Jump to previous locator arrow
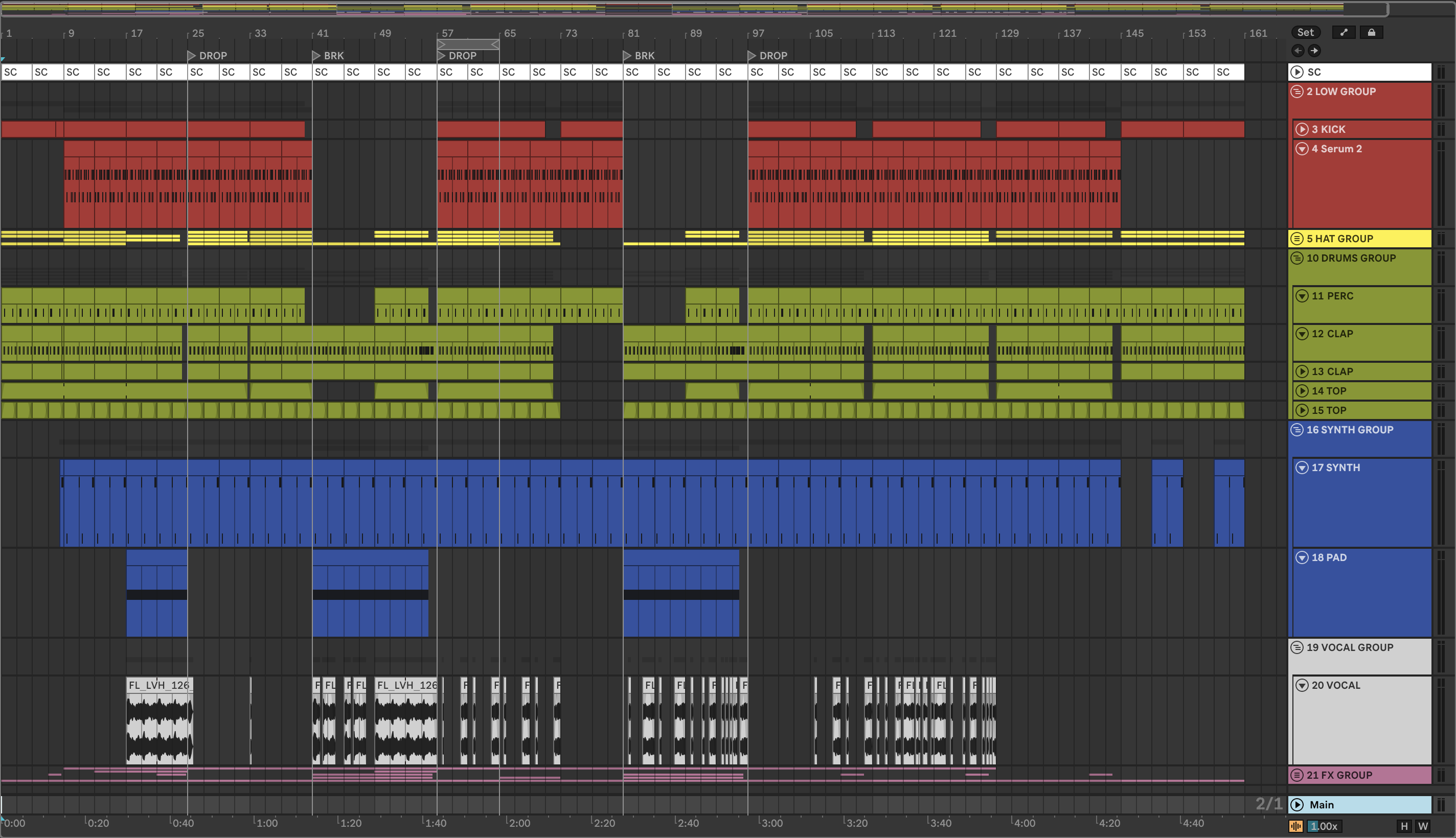Viewport: 1456px width, 838px height. (1298, 51)
